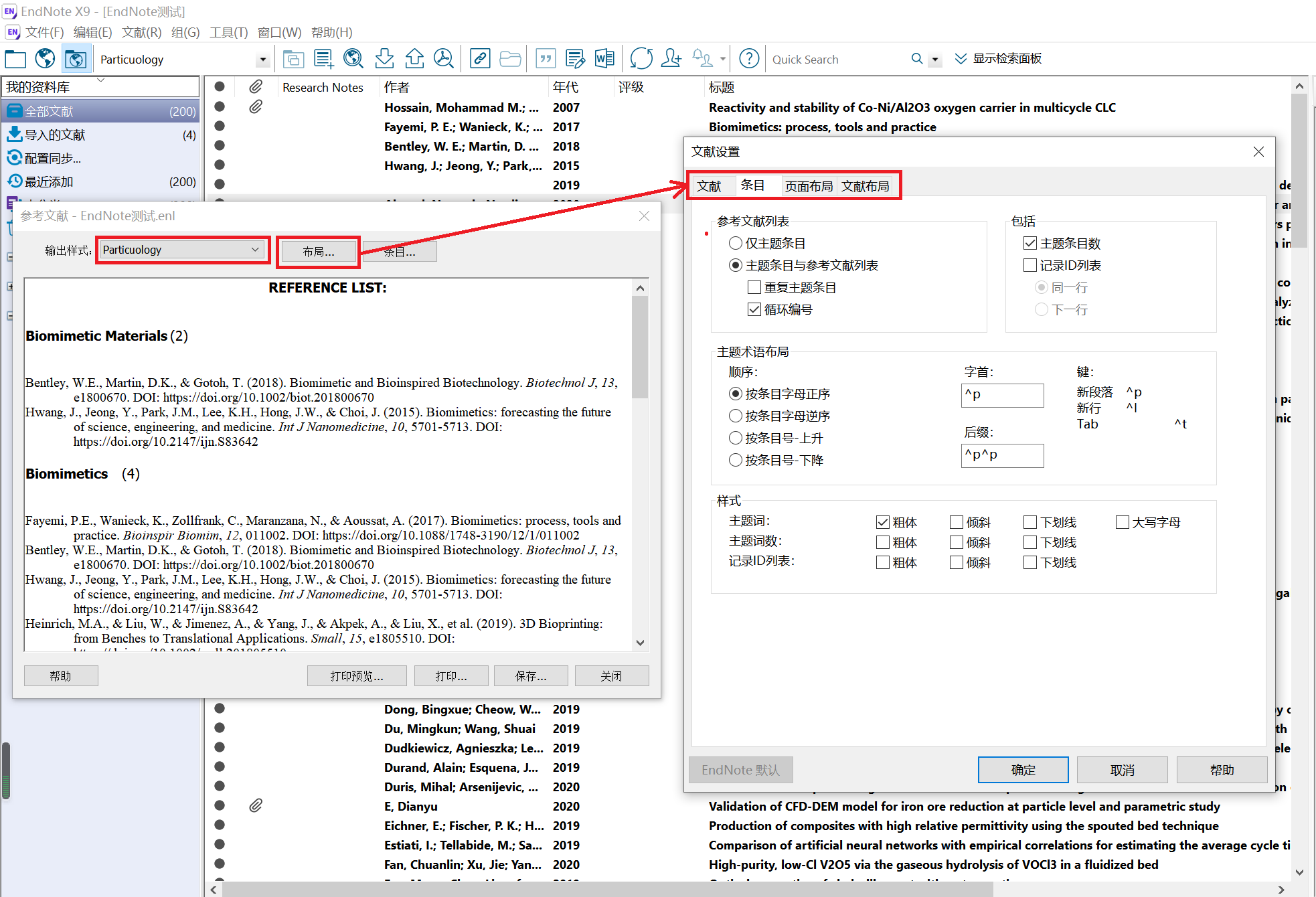Open 输出样式 Particuology dropdown in dialog
1316x897 pixels.
click(181, 250)
